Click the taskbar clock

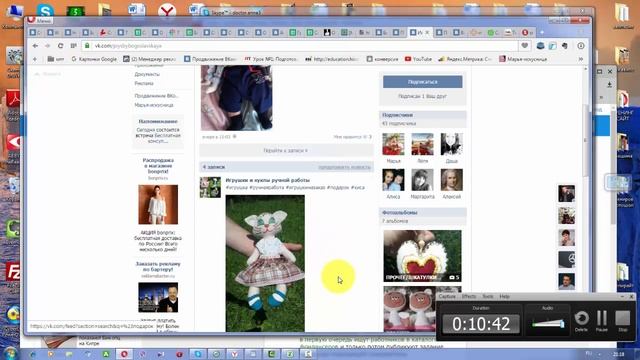pyautogui.click(x=618, y=354)
